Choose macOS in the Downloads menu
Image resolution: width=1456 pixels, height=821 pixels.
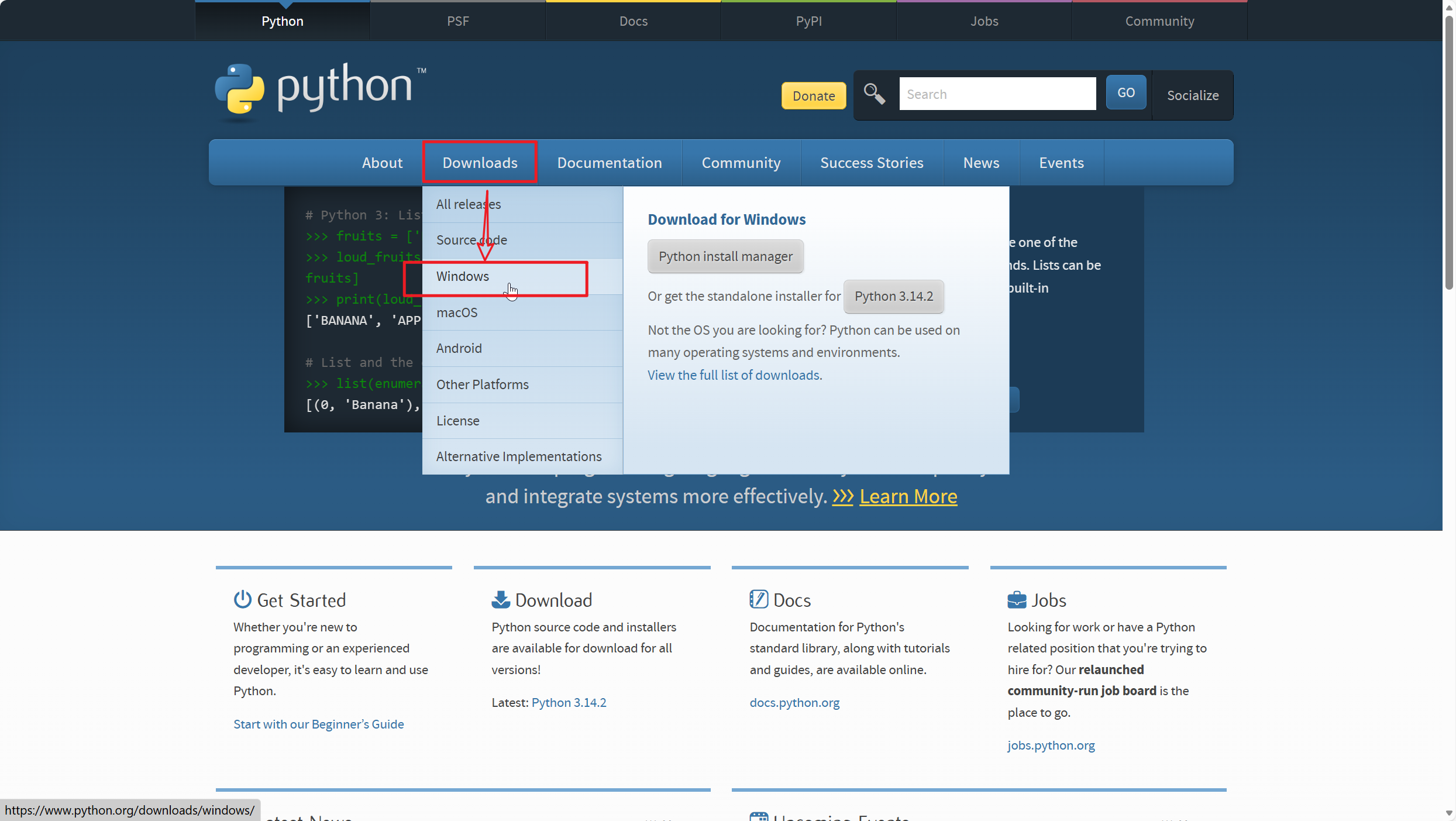(x=457, y=312)
